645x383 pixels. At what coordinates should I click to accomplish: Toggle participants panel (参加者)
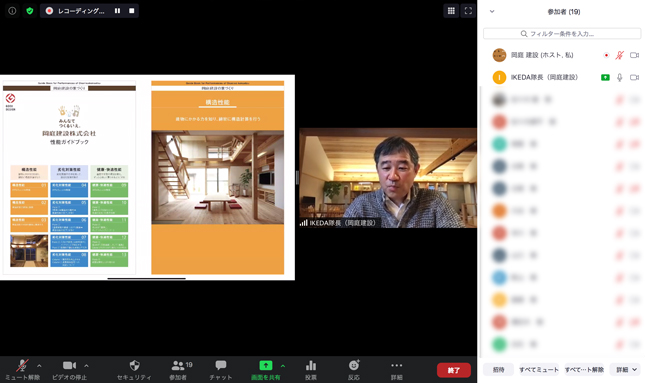(x=179, y=370)
